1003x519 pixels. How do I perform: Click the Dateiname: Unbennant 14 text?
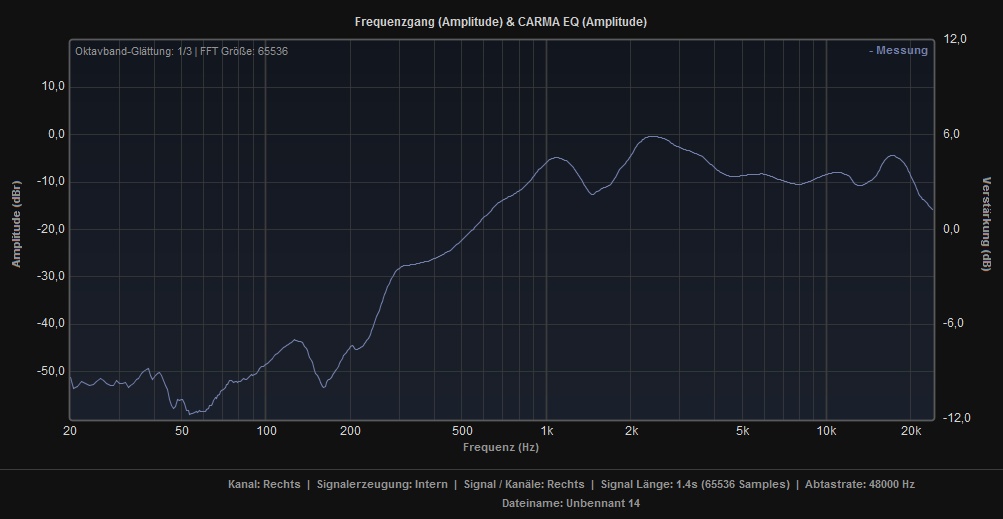point(570,503)
